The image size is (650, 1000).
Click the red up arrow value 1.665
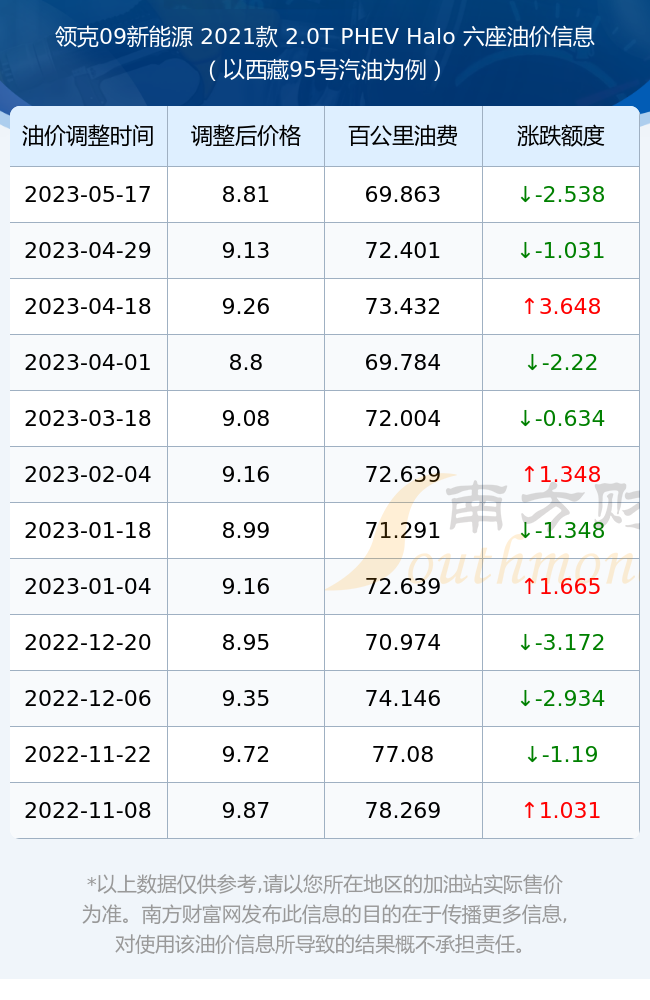[561, 586]
